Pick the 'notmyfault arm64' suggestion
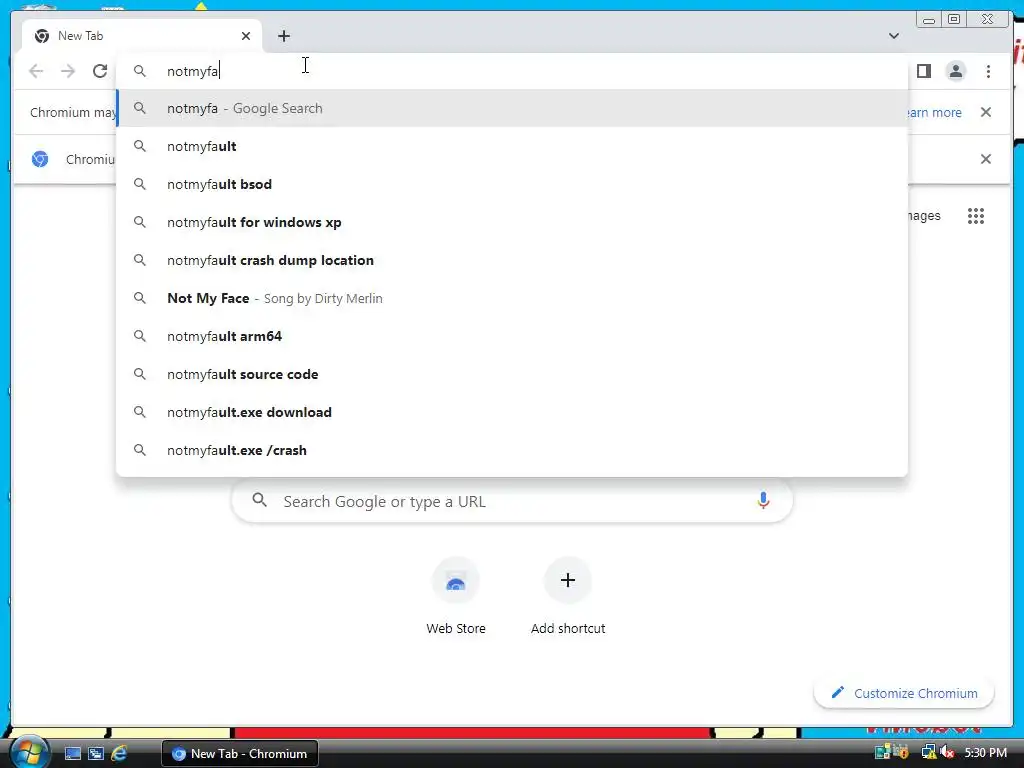This screenshot has height=768, width=1024. point(512,336)
